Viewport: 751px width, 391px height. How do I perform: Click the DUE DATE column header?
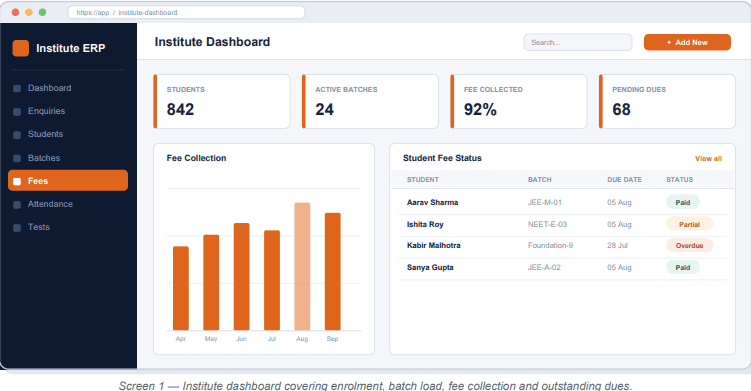pos(624,180)
